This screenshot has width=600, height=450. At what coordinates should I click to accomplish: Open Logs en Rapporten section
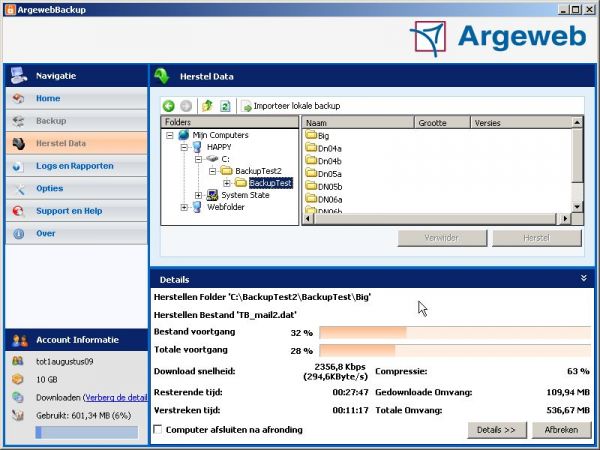[x=77, y=166]
